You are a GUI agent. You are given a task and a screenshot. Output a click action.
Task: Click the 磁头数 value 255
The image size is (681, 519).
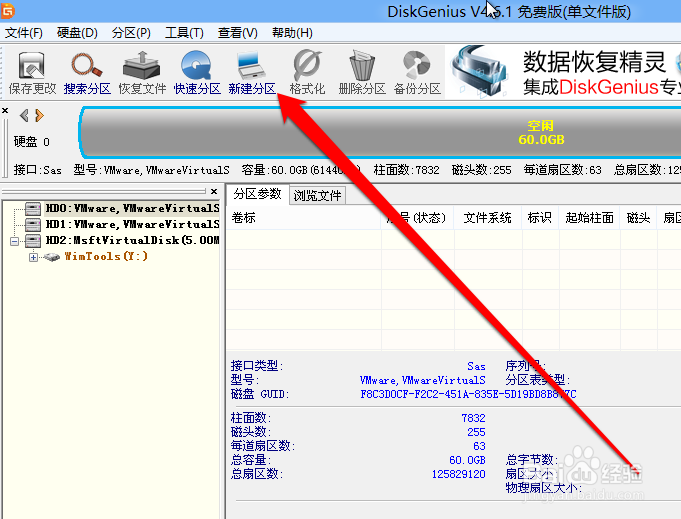click(x=476, y=432)
